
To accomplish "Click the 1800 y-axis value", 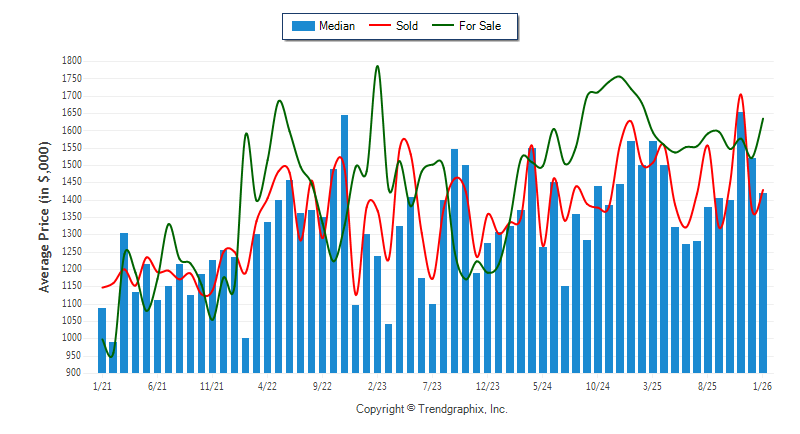I will tap(70, 61).
